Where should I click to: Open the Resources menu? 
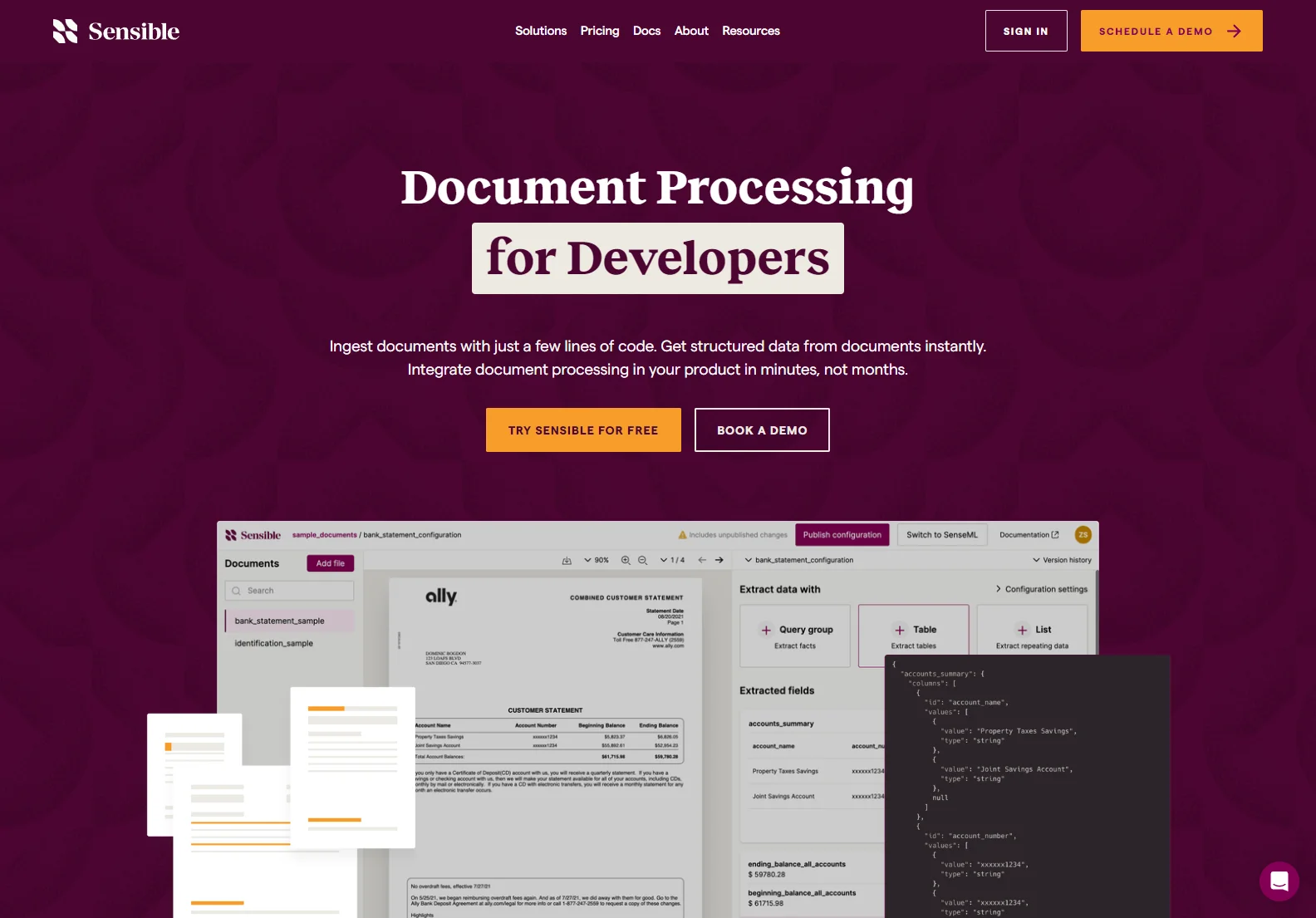click(x=751, y=31)
